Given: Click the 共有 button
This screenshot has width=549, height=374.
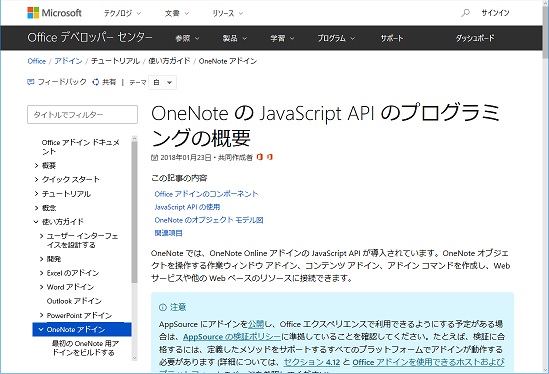Looking at the screenshot, I should coord(104,82).
